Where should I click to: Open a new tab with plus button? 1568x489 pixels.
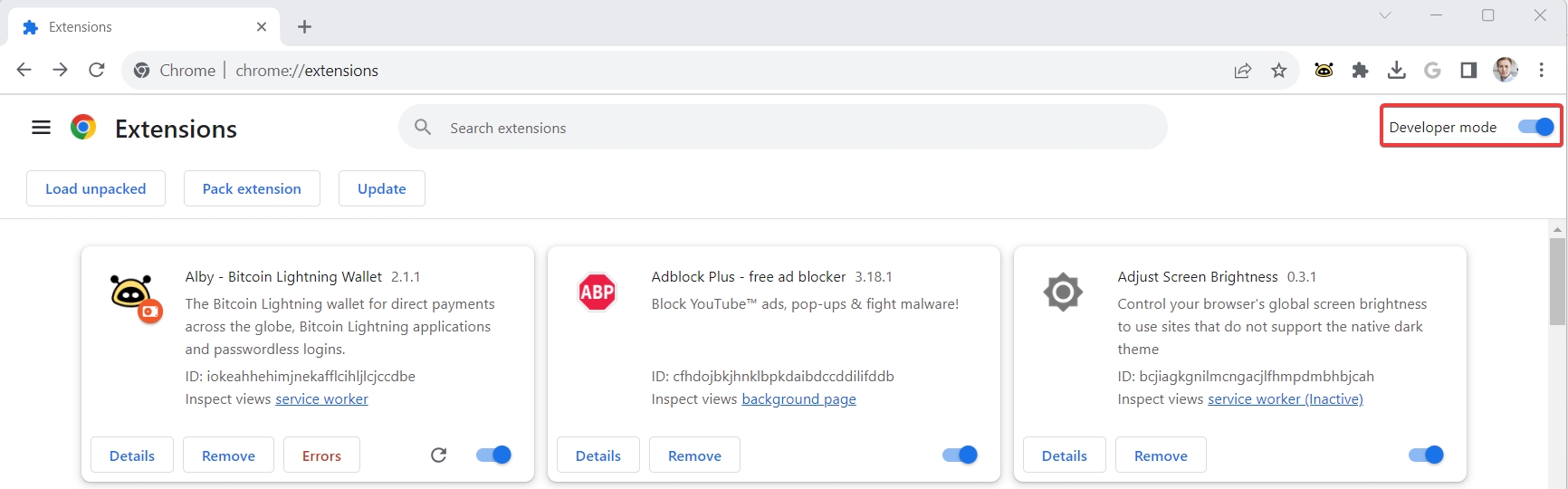coord(304,27)
